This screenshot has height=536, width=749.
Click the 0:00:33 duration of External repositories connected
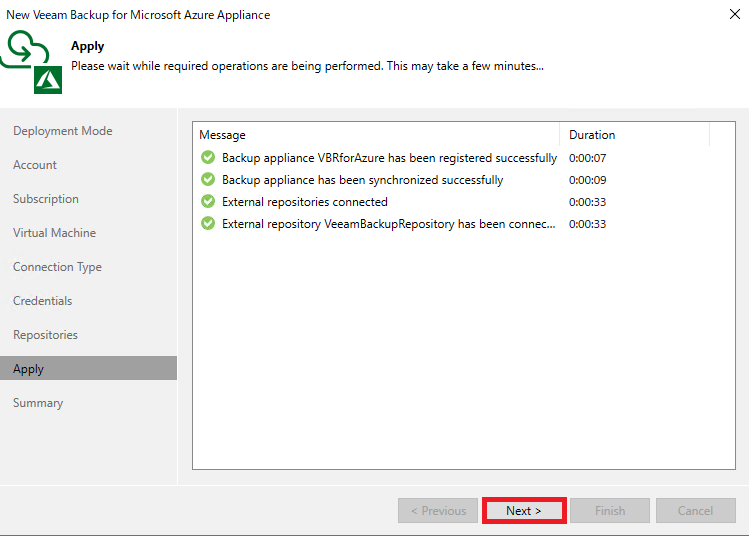coord(587,202)
